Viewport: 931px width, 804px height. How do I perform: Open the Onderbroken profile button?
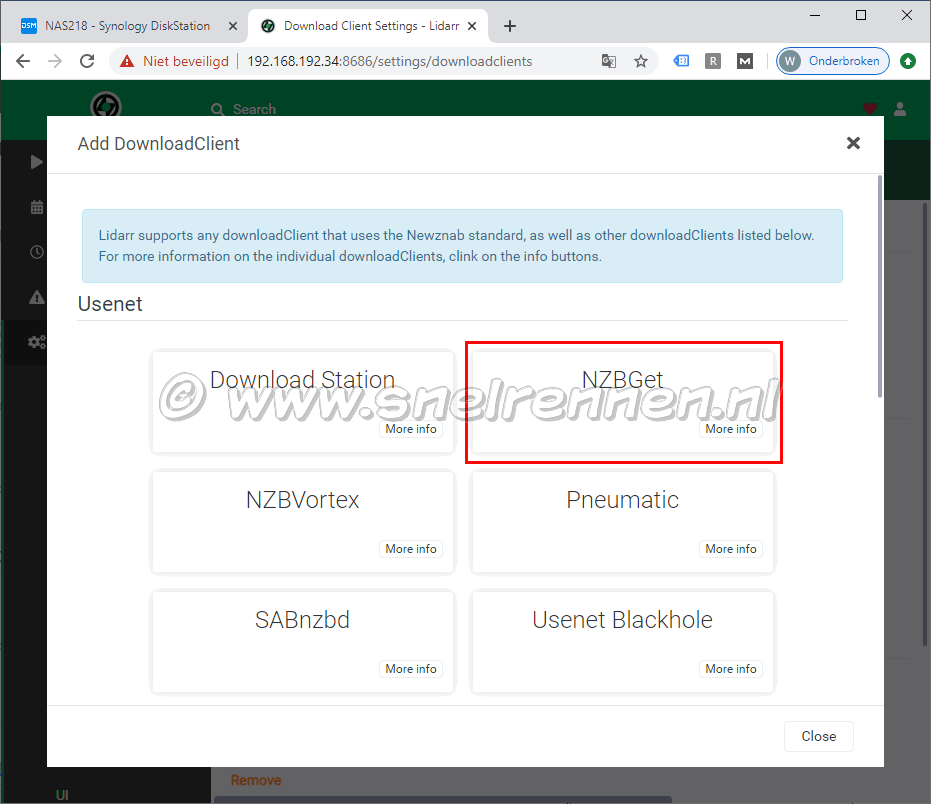pos(832,61)
